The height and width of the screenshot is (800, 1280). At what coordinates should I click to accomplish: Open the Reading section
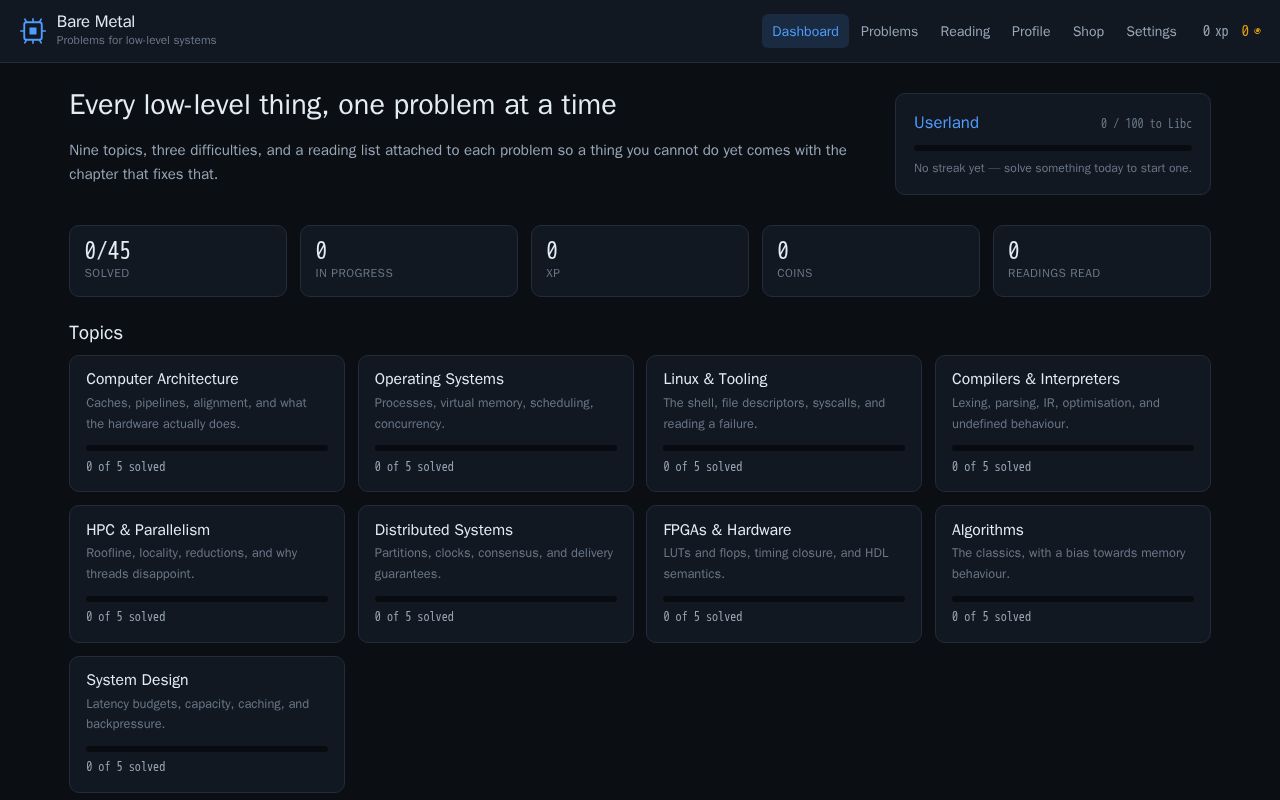point(965,31)
